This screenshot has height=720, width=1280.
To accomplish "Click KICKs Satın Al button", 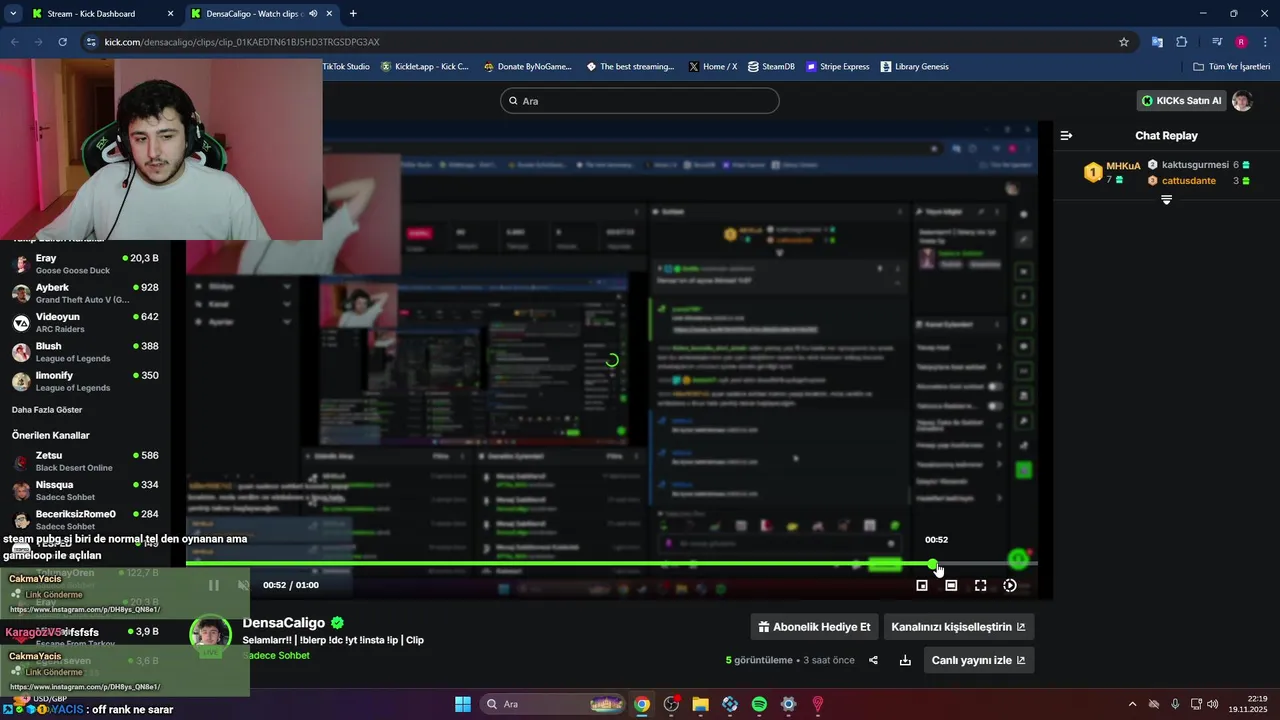I will coord(1181,101).
